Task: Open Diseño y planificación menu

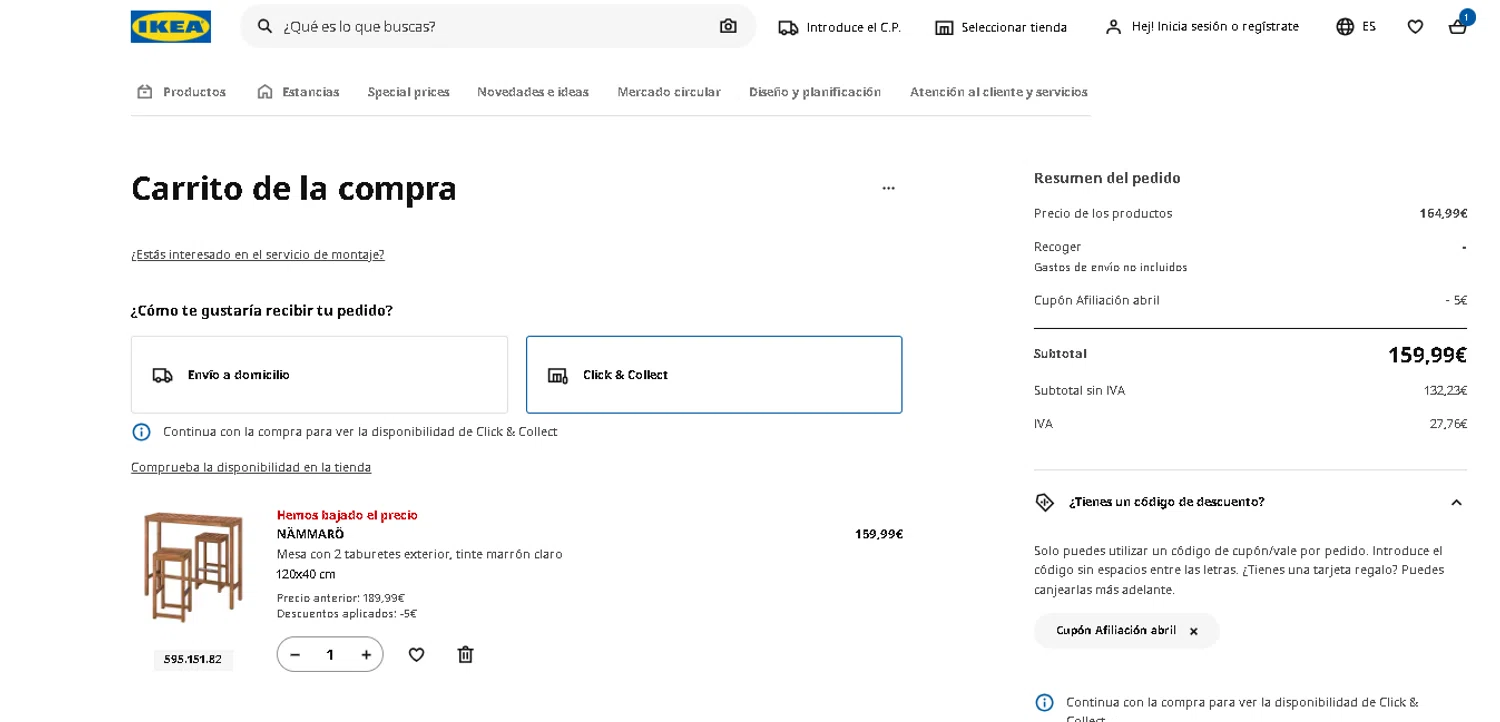Action: (x=815, y=92)
